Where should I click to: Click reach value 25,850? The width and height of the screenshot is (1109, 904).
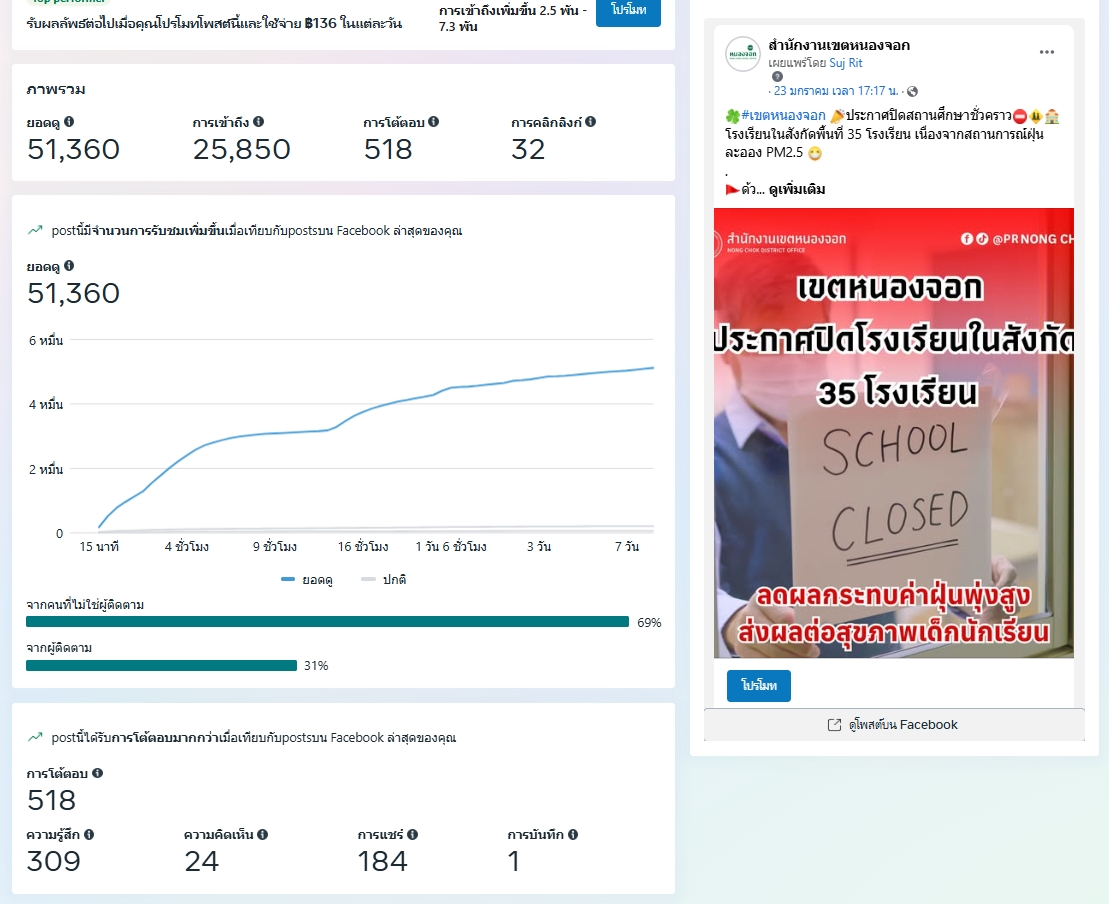(x=242, y=150)
